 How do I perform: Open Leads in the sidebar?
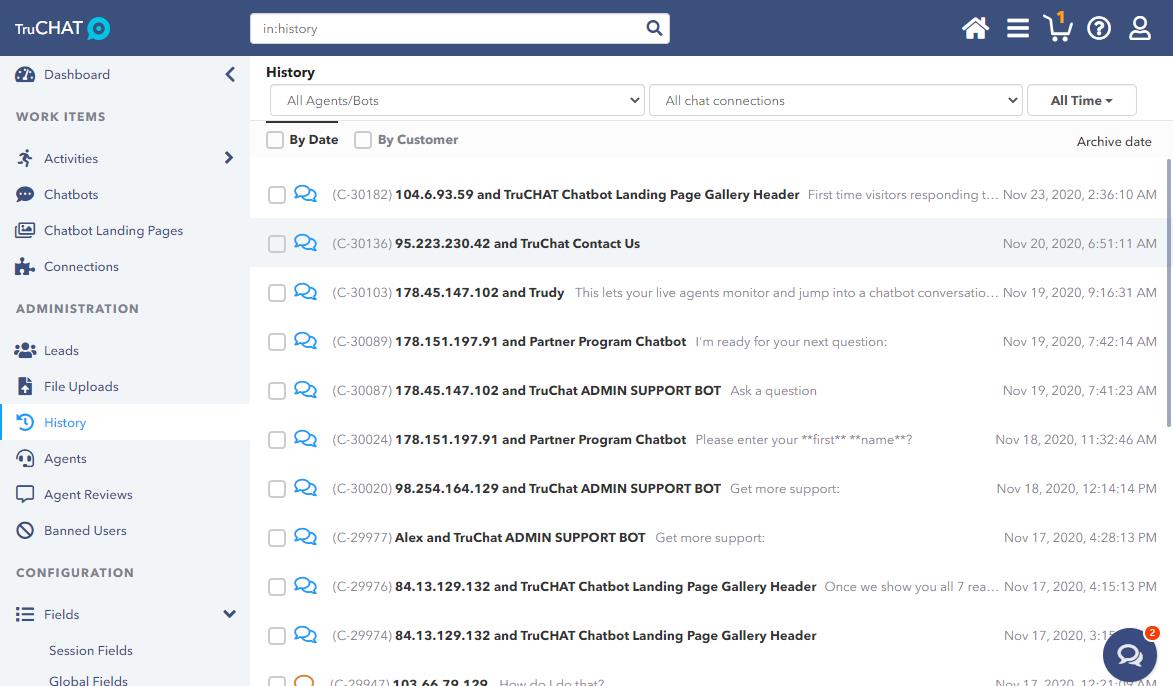tap(61, 350)
